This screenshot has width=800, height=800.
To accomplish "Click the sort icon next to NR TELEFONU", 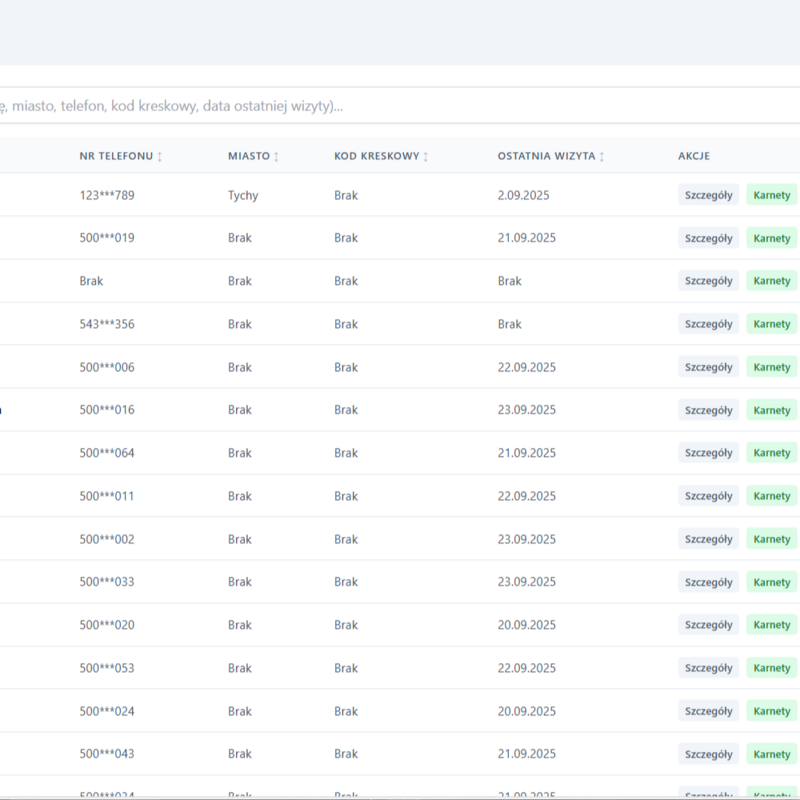I will pos(160,157).
